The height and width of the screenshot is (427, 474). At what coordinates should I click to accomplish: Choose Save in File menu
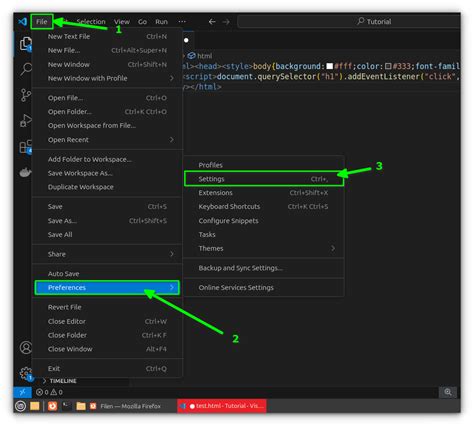click(107, 207)
